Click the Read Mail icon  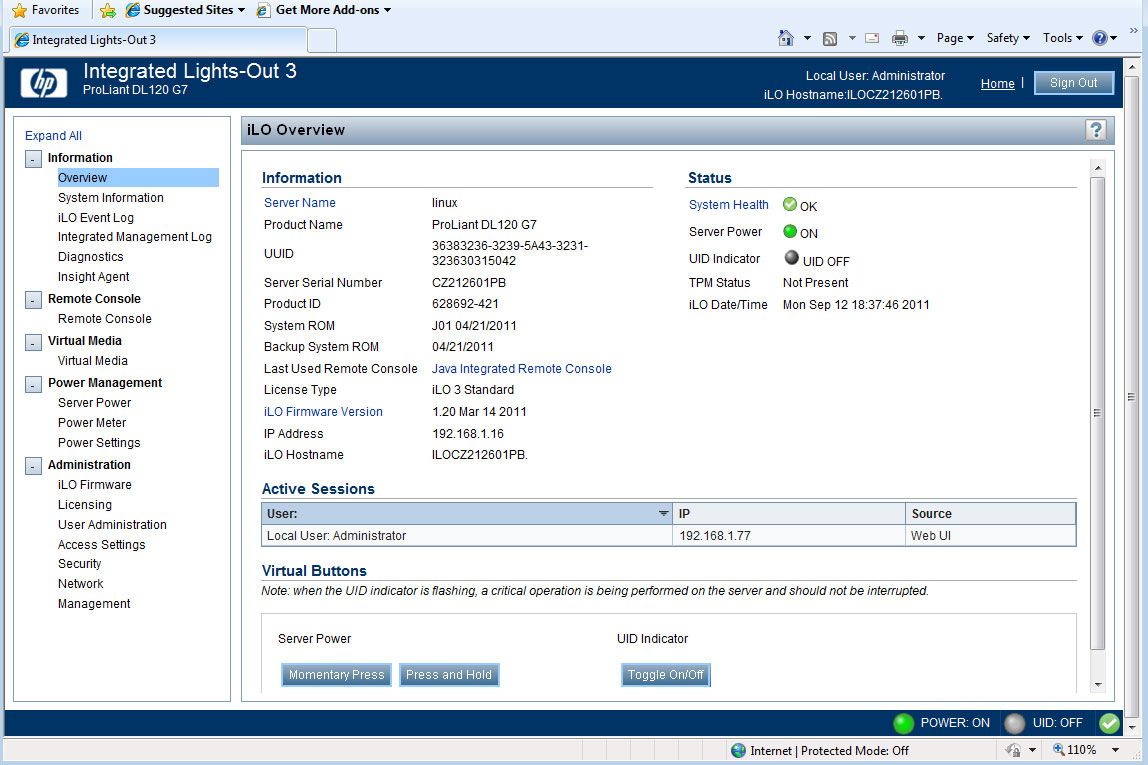pyautogui.click(x=872, y=38)
